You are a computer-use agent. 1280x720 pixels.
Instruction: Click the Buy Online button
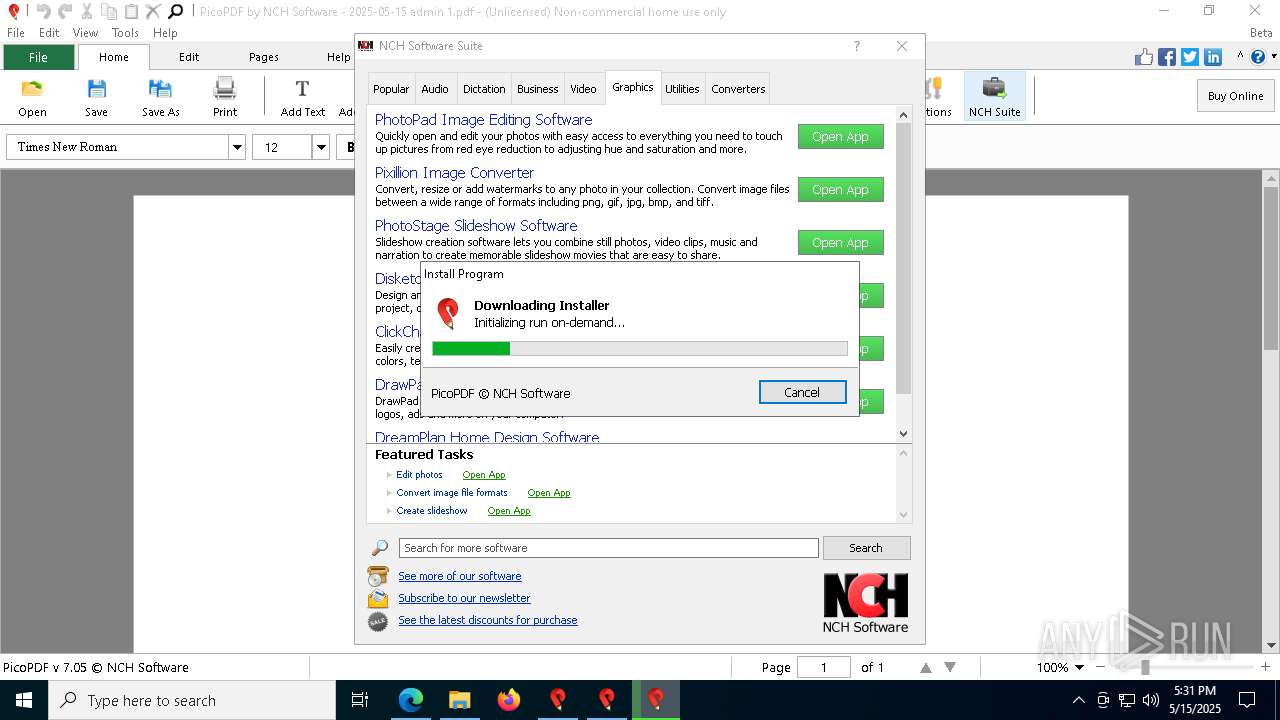tap(1235, 96)
